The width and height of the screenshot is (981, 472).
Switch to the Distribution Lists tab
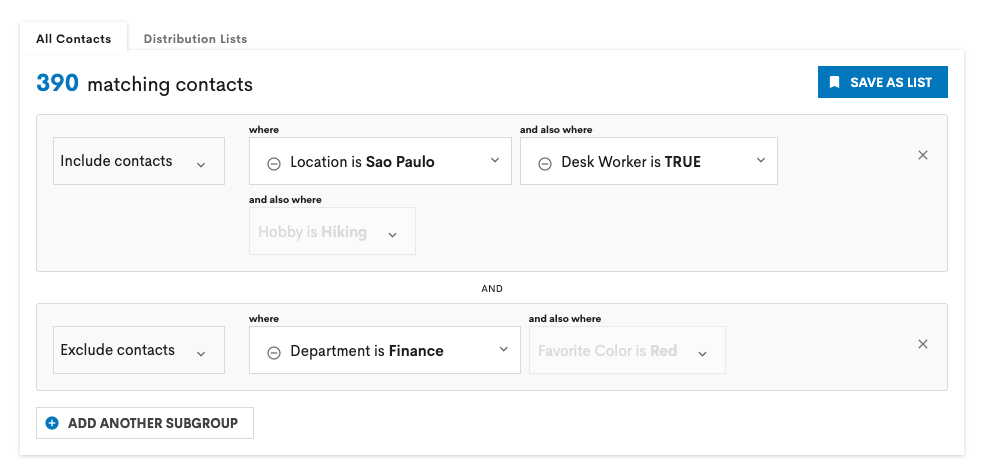[195, 38]
